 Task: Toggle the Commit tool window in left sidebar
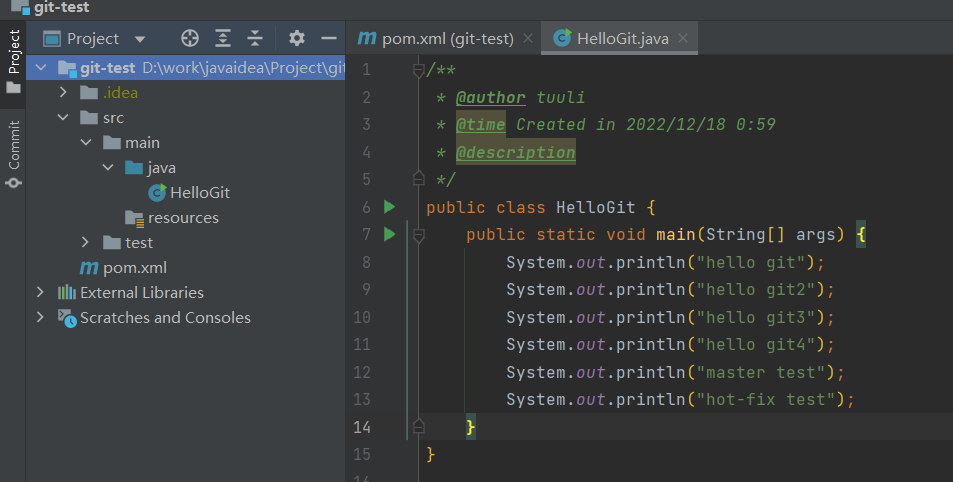point(14,155)
